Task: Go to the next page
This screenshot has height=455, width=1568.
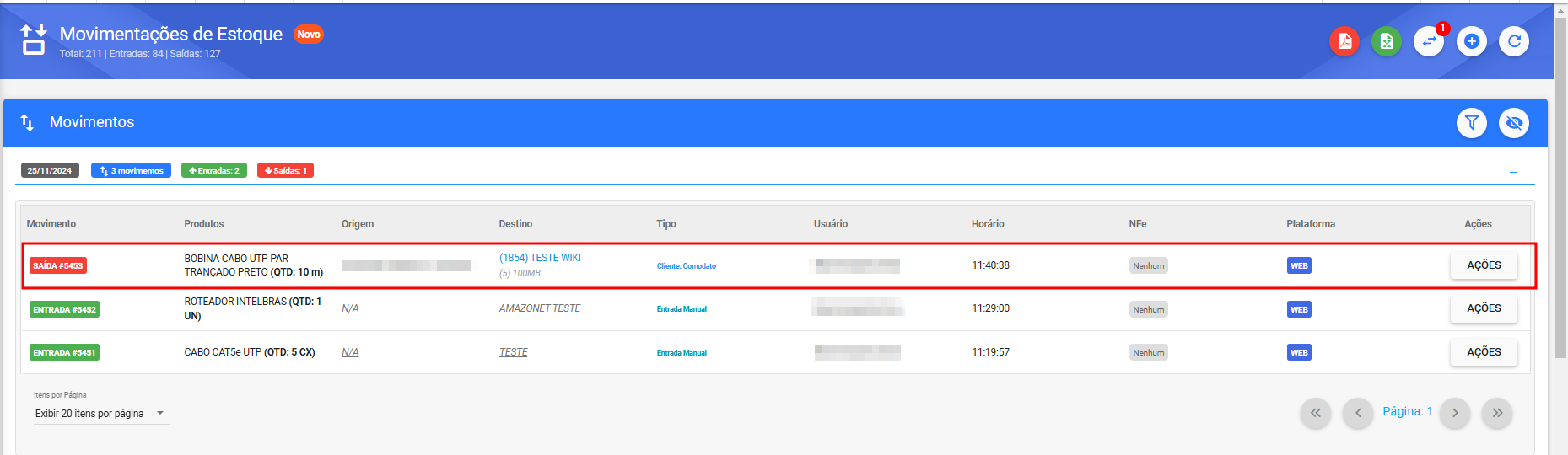Action: [x=1455, y=413]
